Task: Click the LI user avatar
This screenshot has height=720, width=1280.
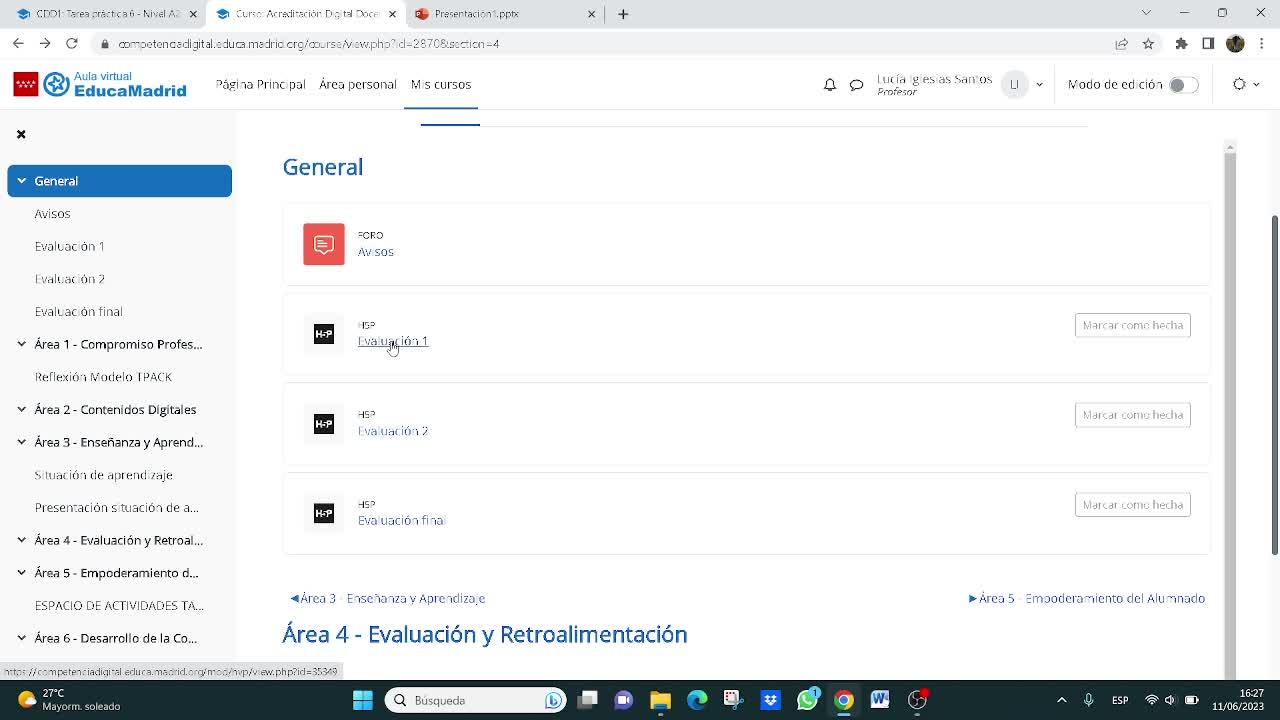Action: [1014, 85]
